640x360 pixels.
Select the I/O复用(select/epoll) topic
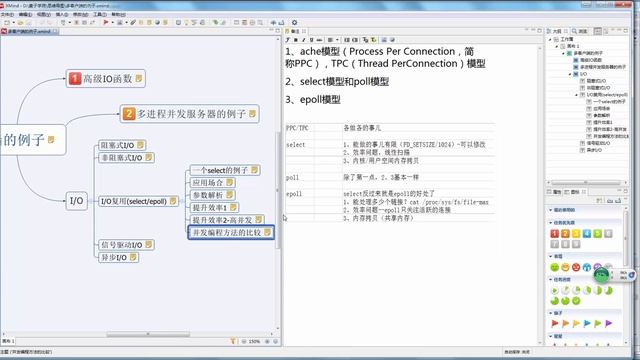pos(139,201)
